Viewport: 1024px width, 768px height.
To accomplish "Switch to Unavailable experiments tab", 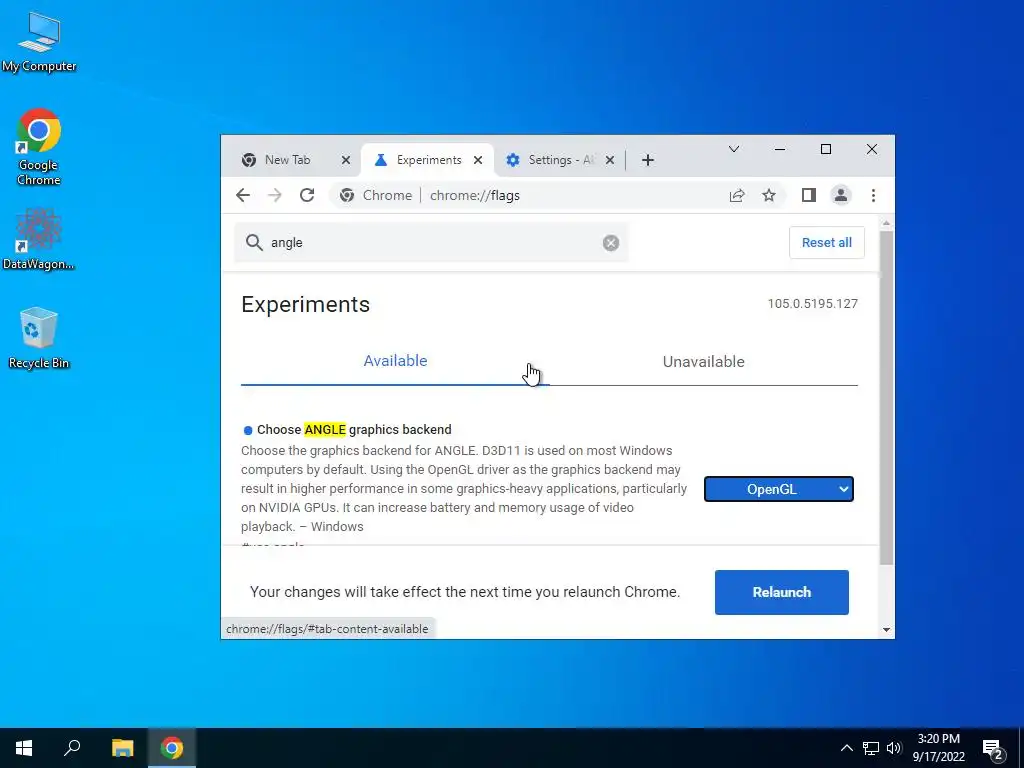I will click(x=703, y=361).
